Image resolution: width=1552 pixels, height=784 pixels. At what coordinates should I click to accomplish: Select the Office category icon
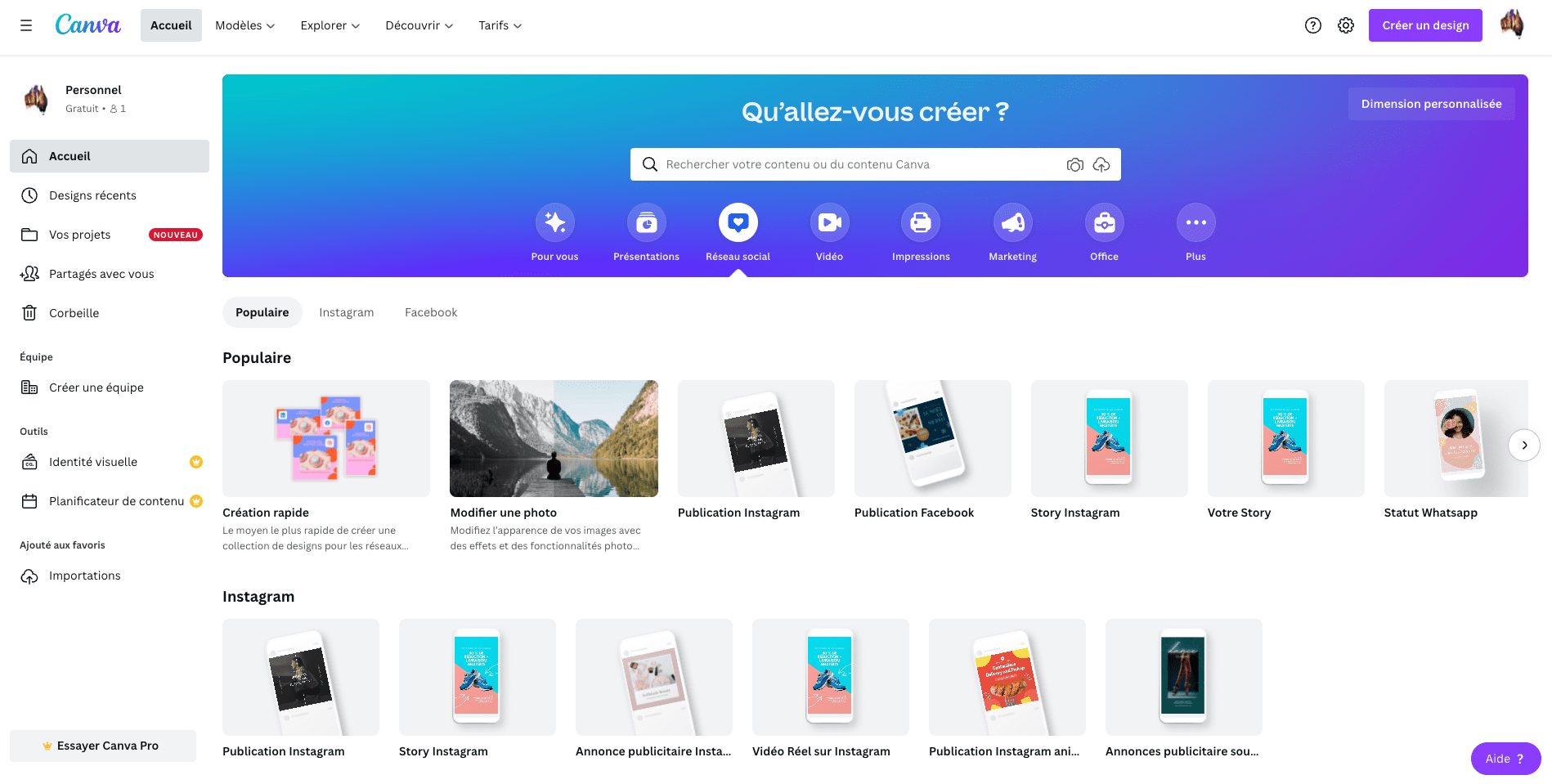(x=1104, y=222)
